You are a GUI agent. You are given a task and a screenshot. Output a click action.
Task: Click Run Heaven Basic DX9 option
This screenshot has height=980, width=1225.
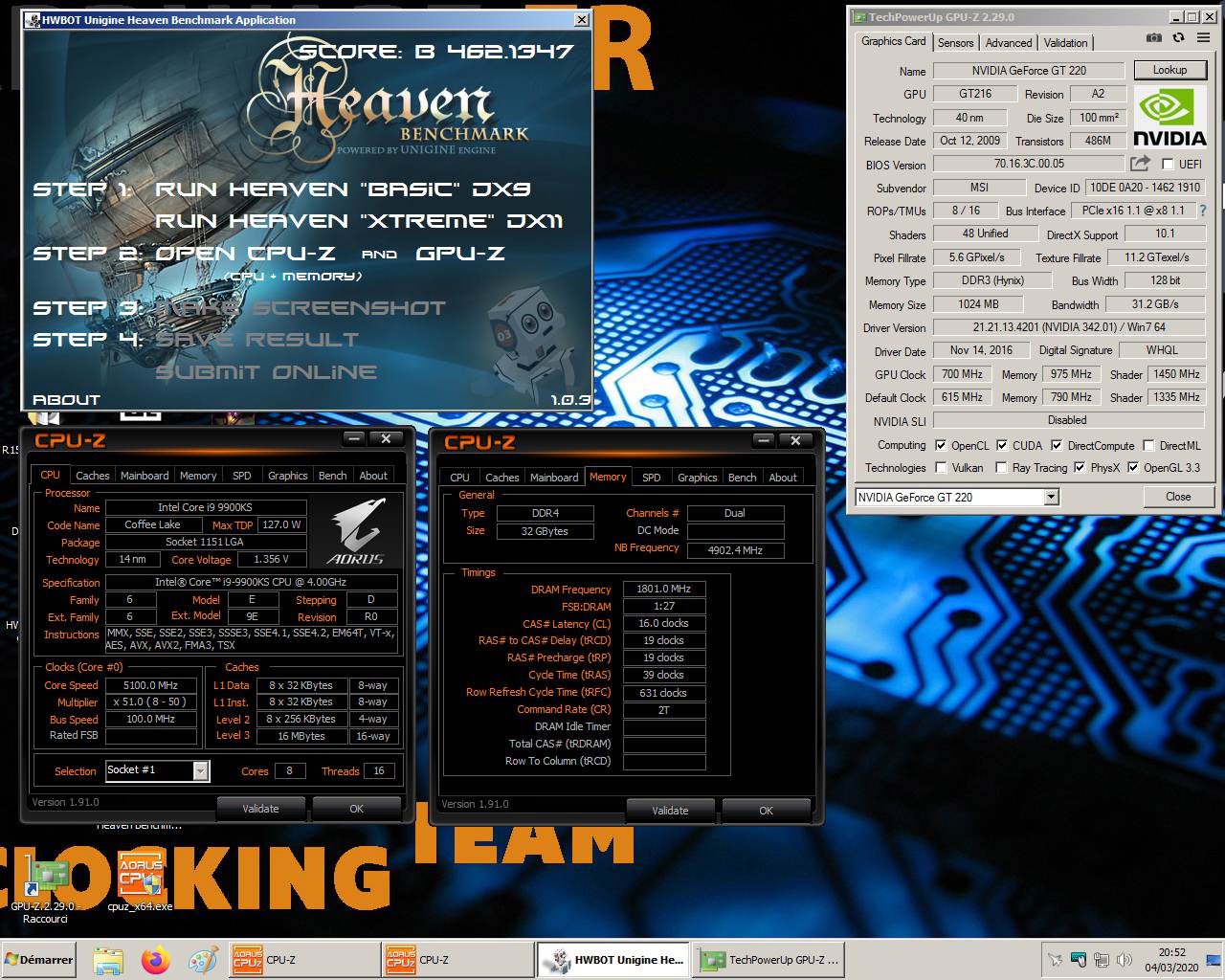pyautogui.click(x=343, y=189)
